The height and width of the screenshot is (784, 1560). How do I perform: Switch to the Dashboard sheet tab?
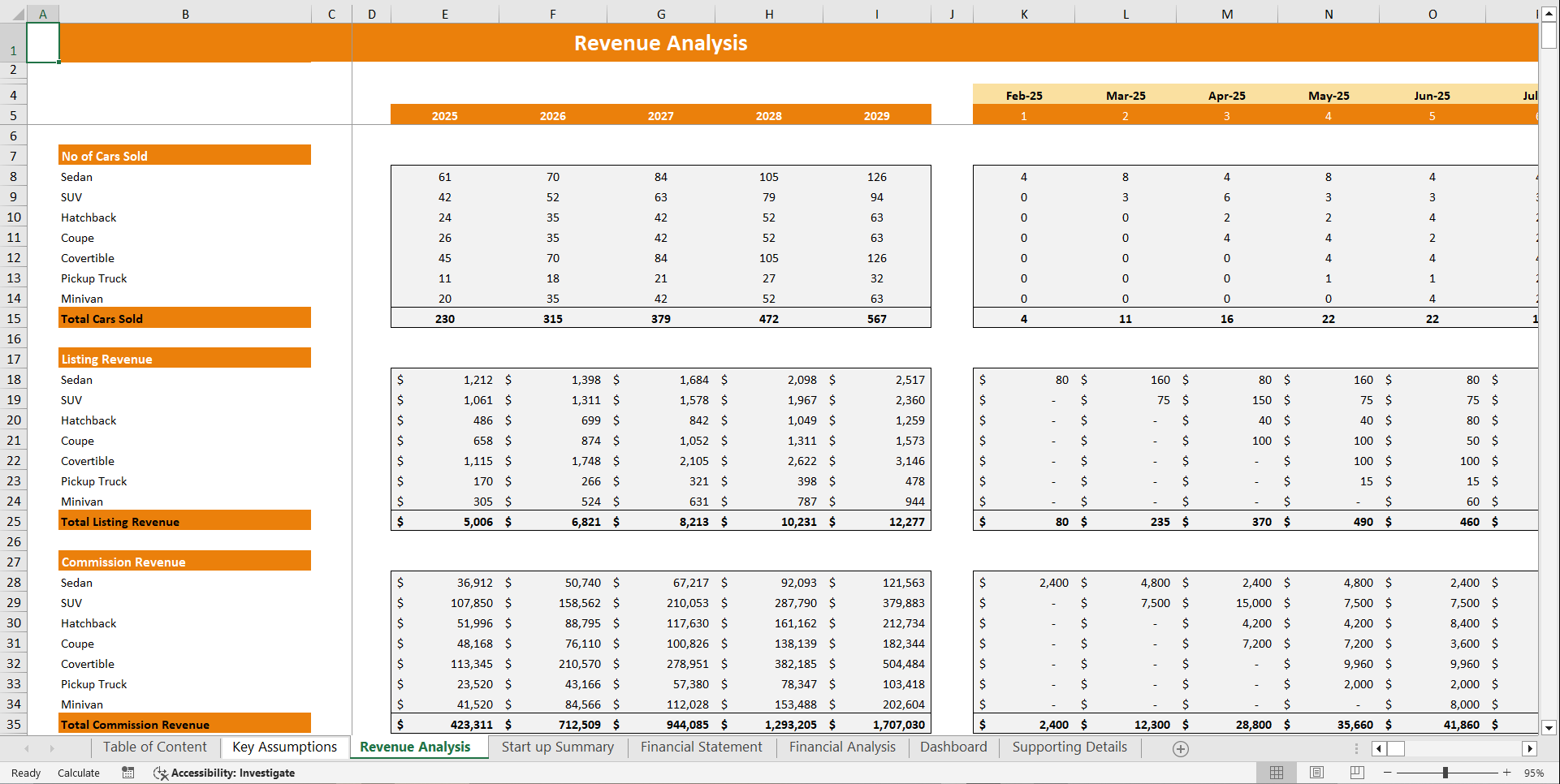[x=953, y=747]
